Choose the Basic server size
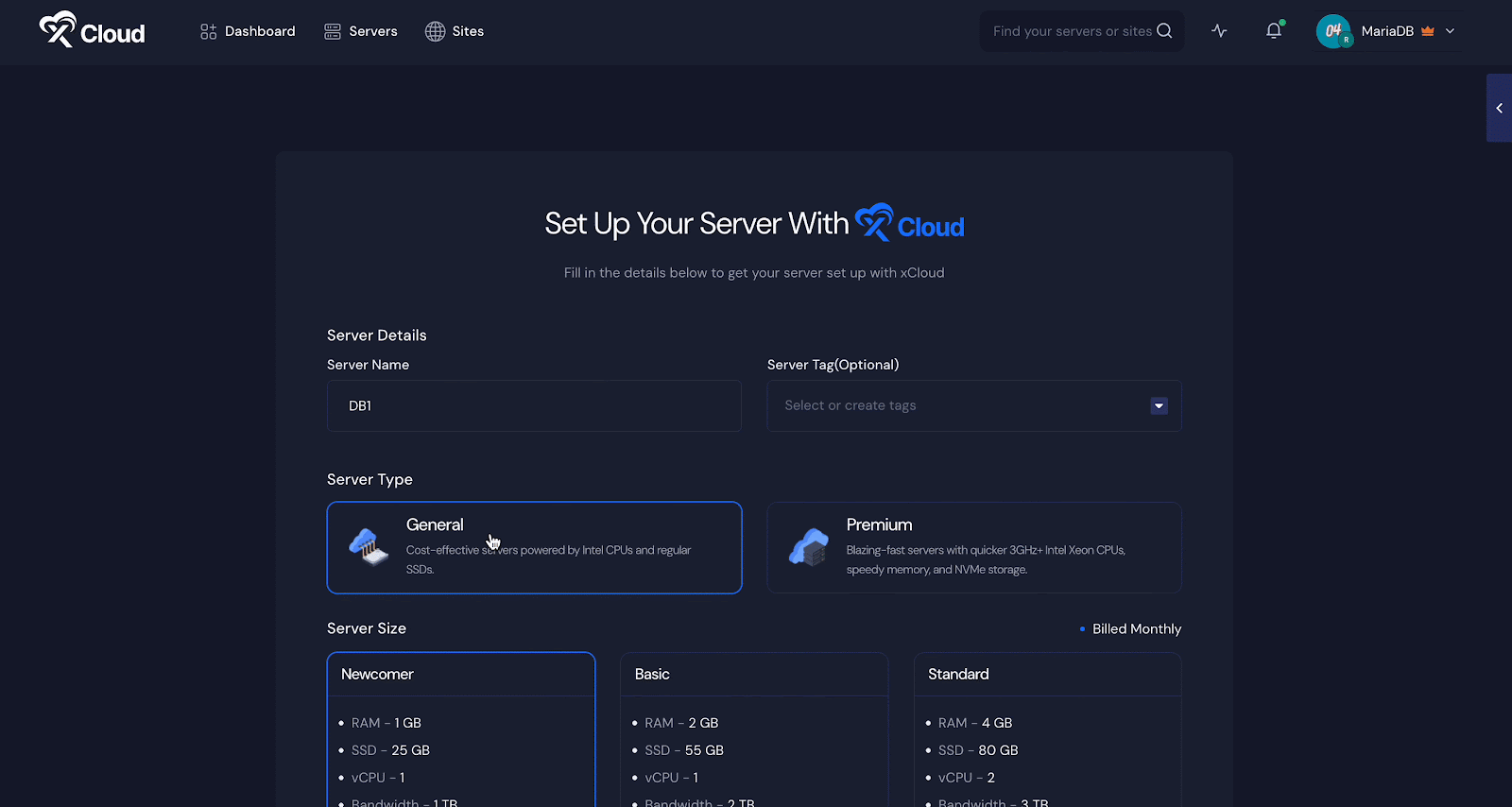This screenshot has height=807, width=1512. pyautogui.click(x=754, y=674)
